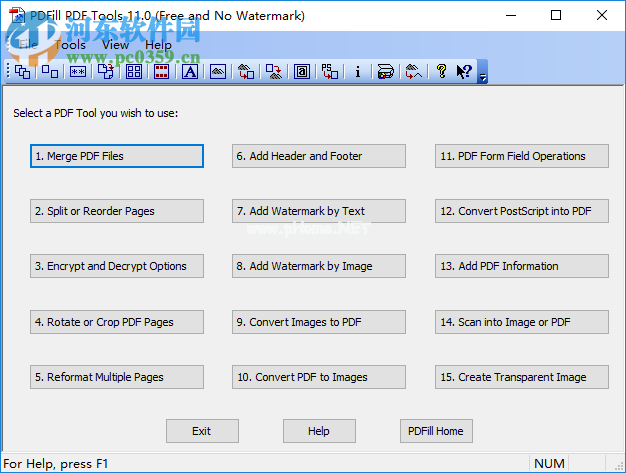Click the Convert Images to PDF toolbar icon

246,72
